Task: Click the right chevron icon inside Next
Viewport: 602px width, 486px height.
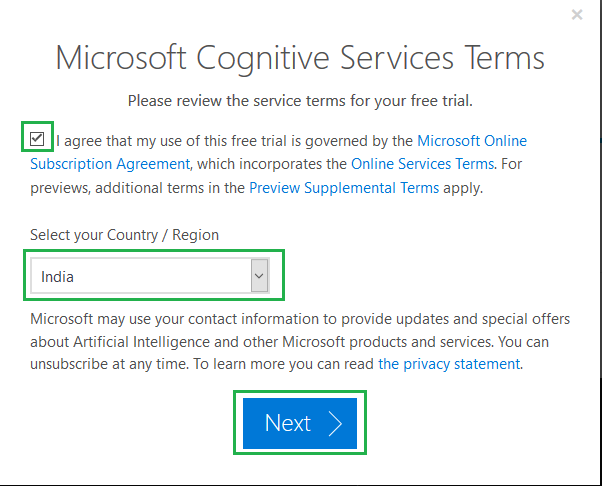Action: (335, 424)
